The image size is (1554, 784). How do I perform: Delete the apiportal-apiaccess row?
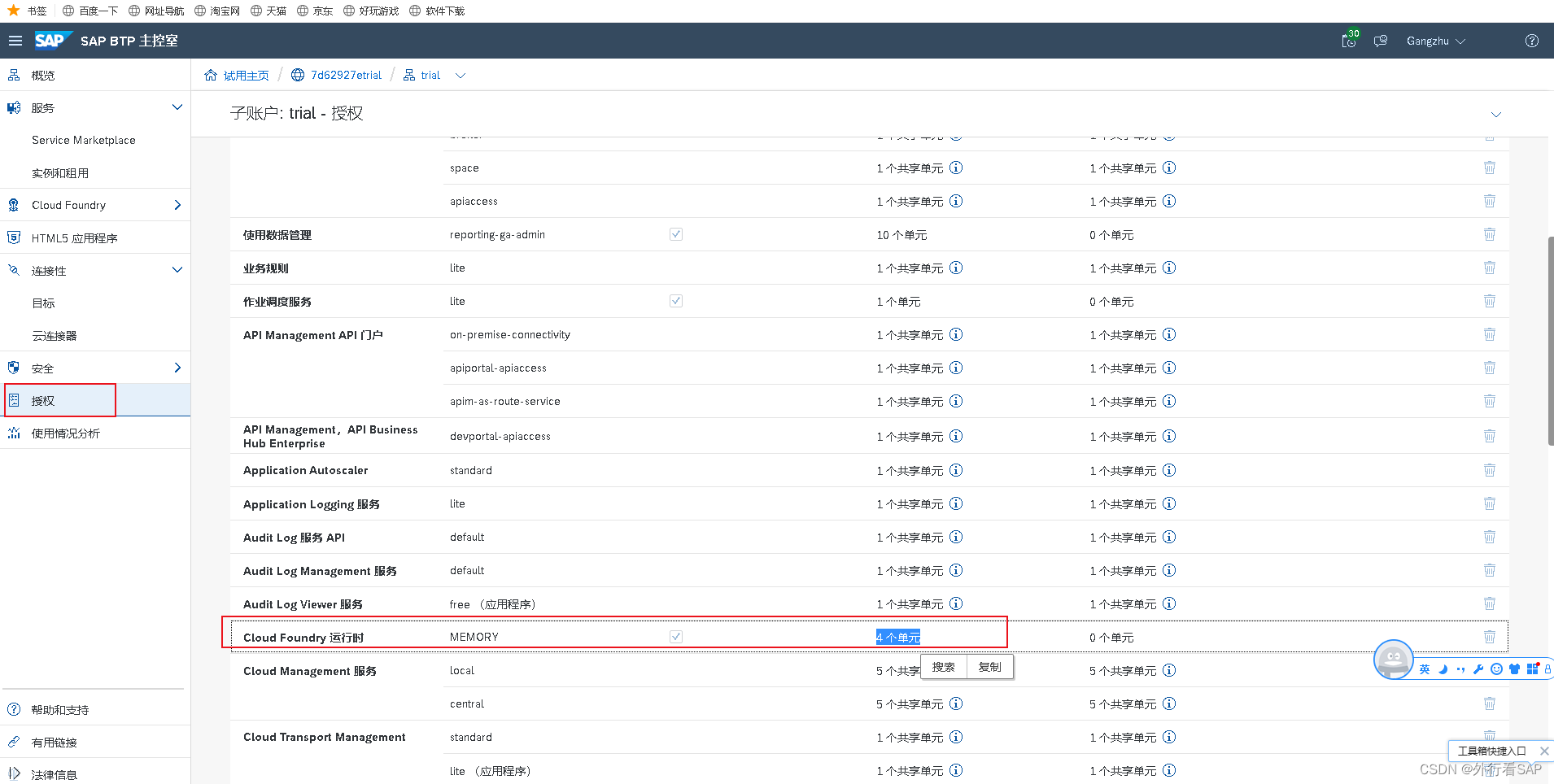point(1490,368)
